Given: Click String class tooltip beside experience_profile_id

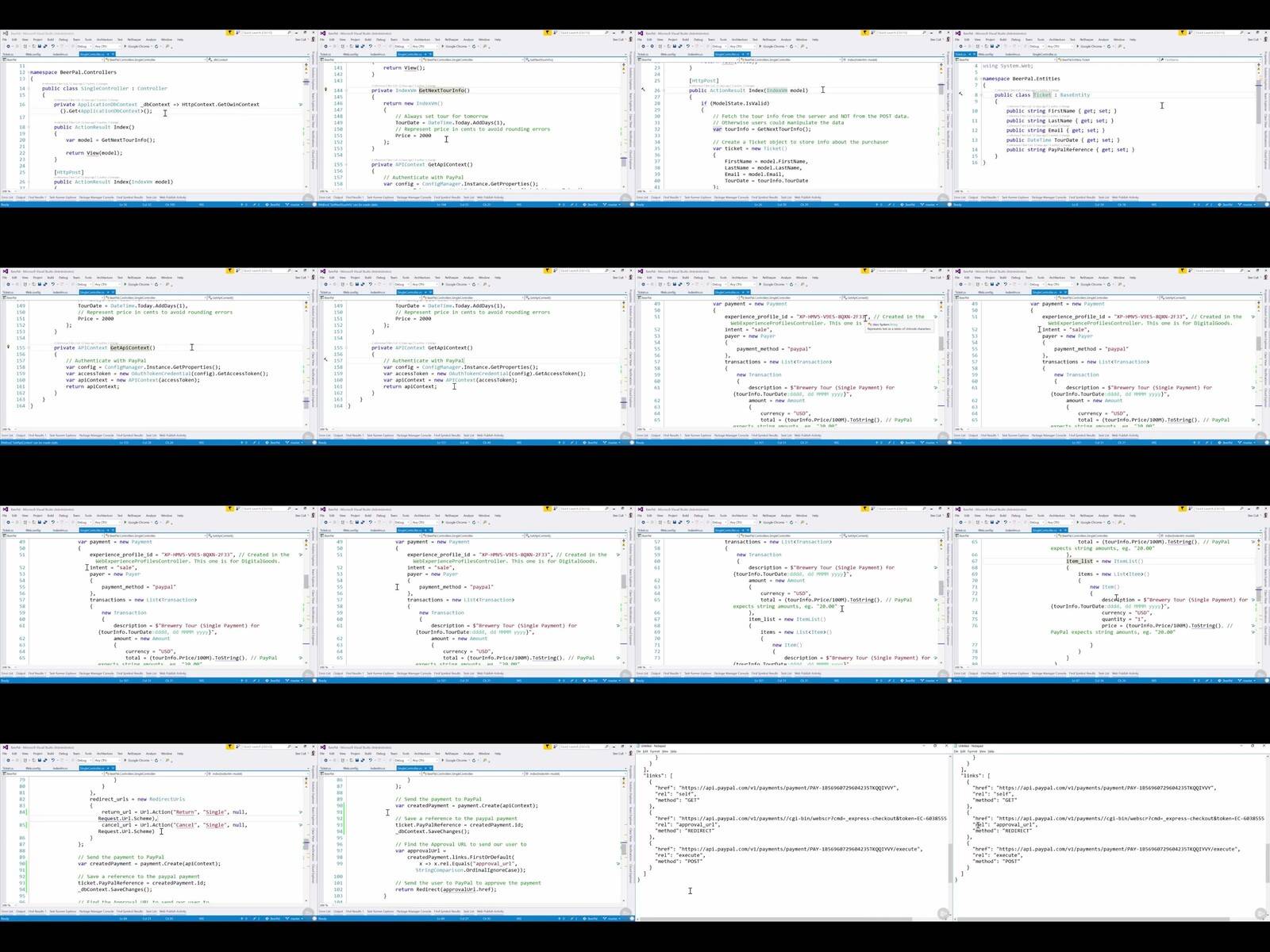Looking at the screenshot, I should click(x=899, y=326).
